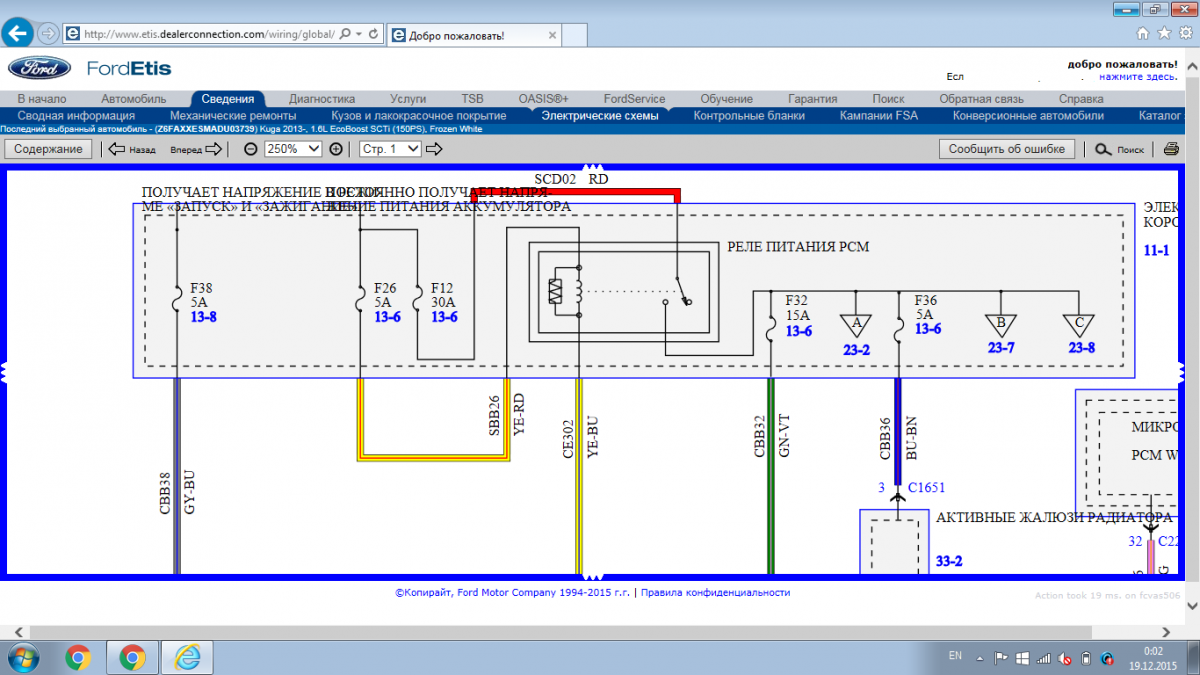1200x675 pixels.
Task: Open the Правила конфиденциальности link
Action: point(715,592)
